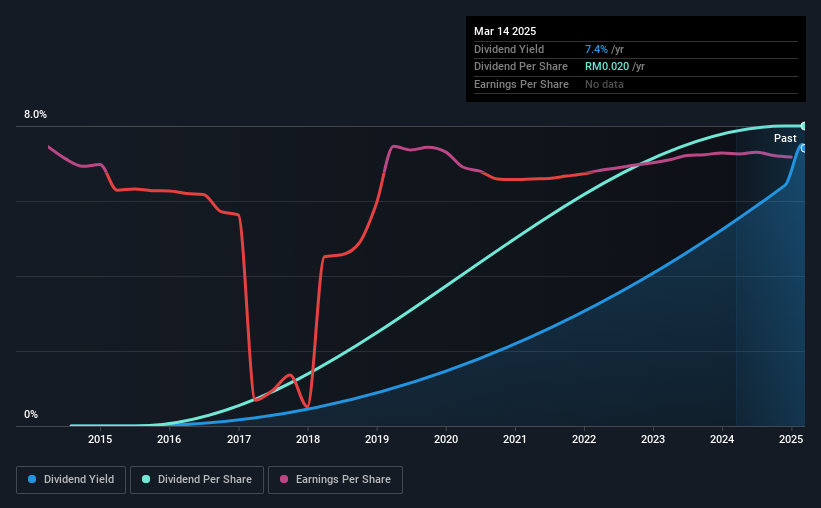Click the 7.4% dividend yield value
821x508 pixels.
(x=596, y=49)
